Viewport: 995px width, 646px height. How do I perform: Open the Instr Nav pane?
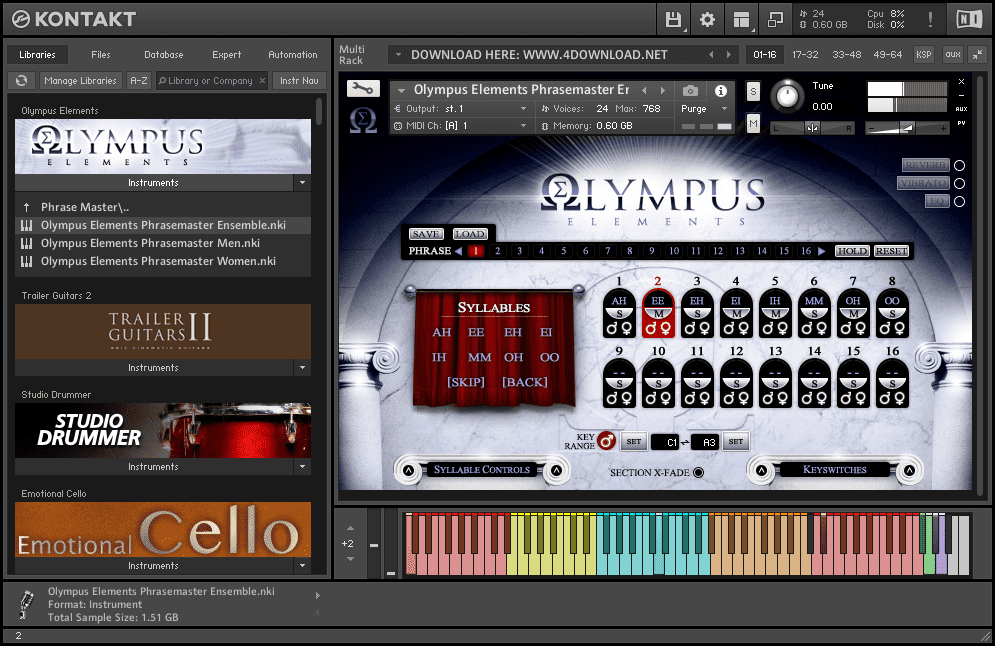coord(300,81)
